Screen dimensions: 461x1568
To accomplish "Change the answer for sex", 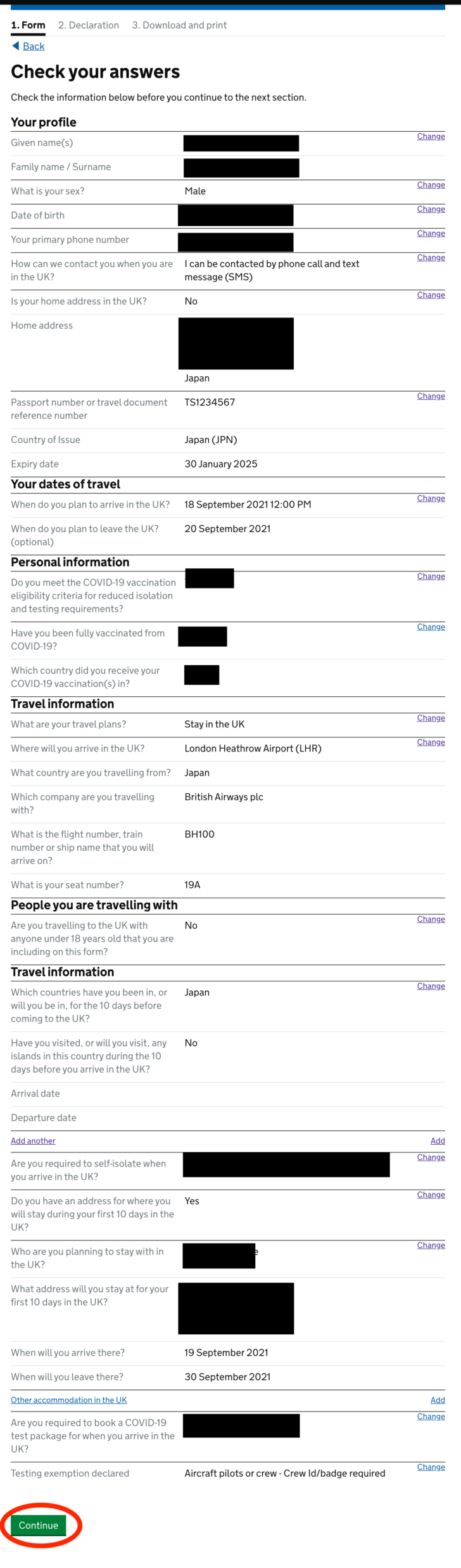I will (431, 185).
